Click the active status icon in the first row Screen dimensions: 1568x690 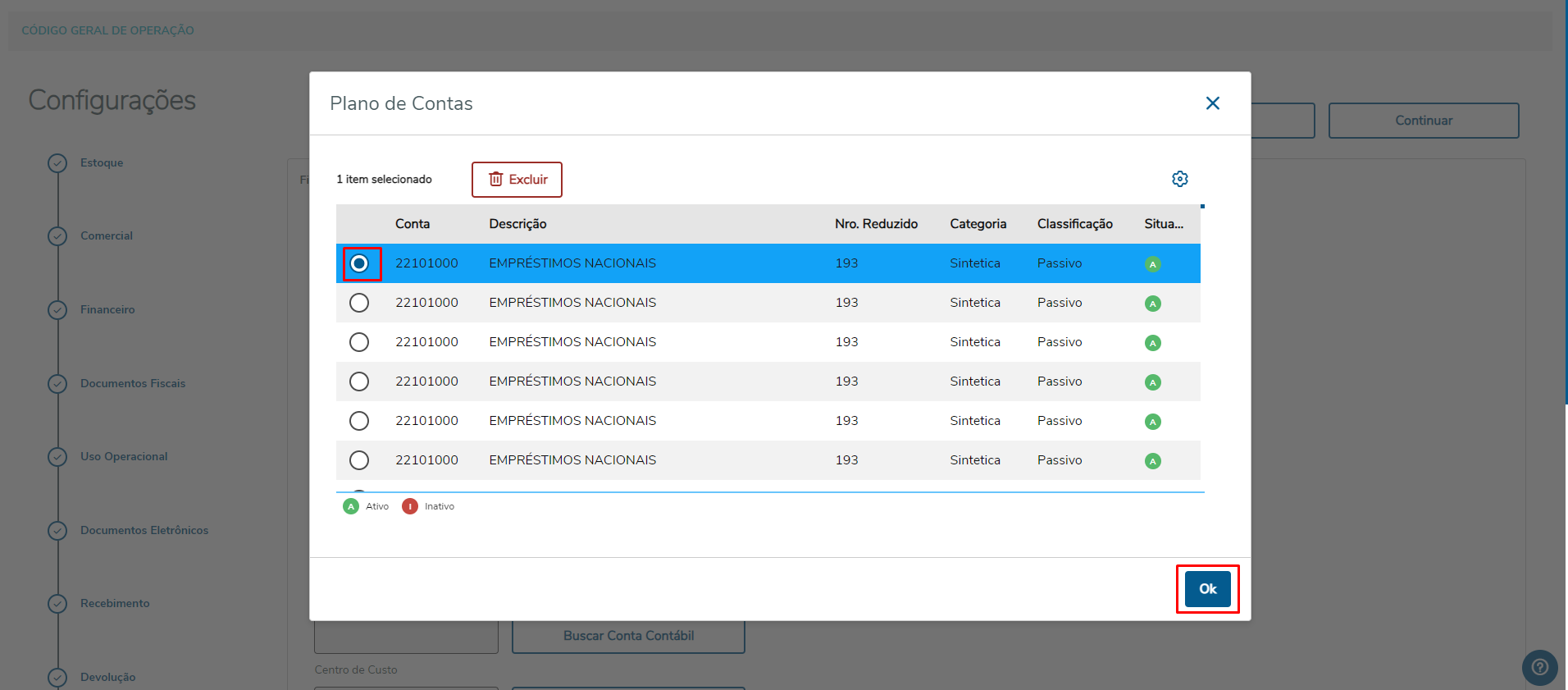(x=1153, y=264)
